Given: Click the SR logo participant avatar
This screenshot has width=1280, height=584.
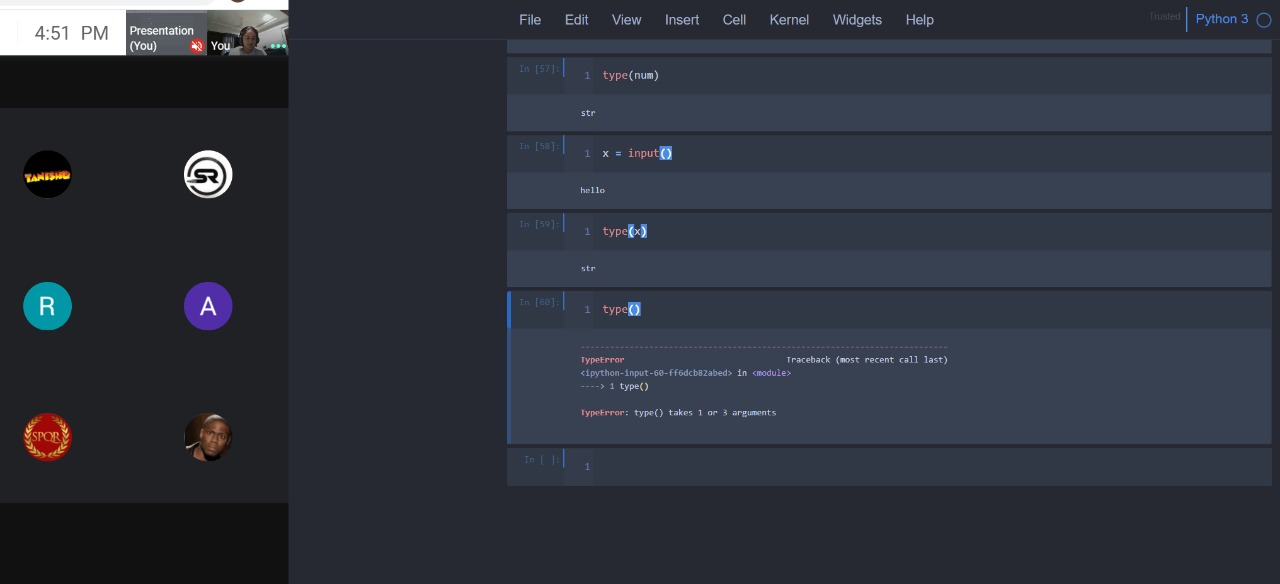Looking at the screenshot, I should (x=208, y=175).
